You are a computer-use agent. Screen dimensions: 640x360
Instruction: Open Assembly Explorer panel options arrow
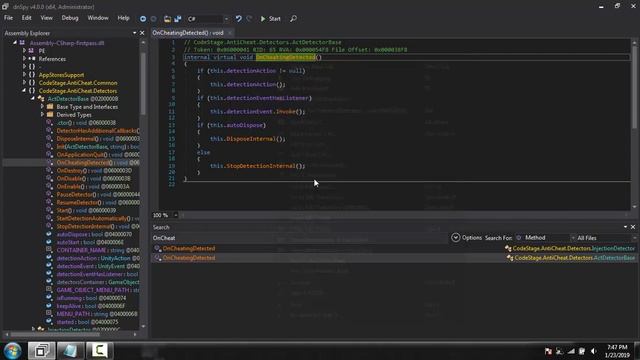click(x=135, y=33)
